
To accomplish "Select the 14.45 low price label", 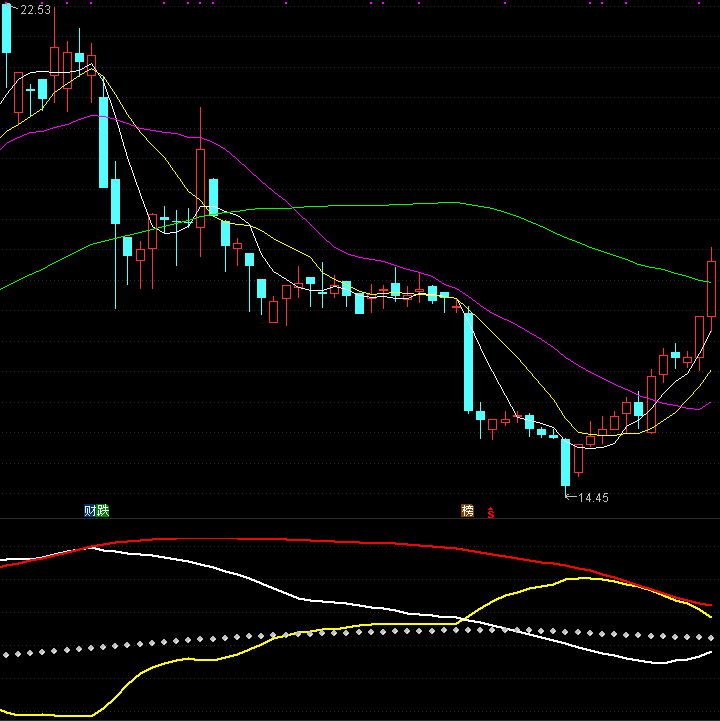I will tap(593, 498).
